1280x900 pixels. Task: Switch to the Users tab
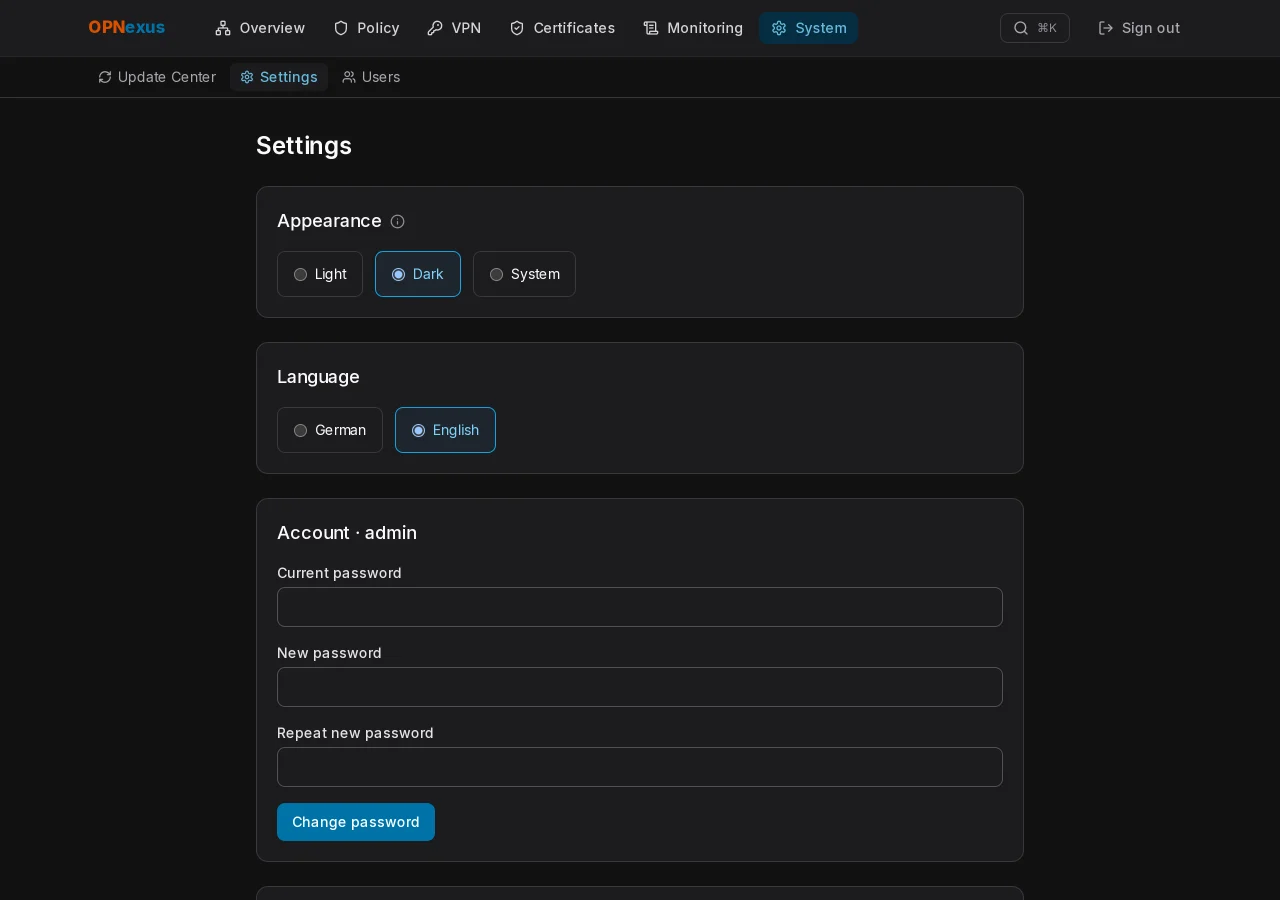371,77
